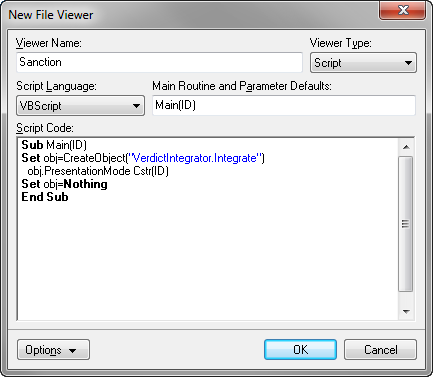Click the Viewer Type dropdown arrow
Image resolution: width=433 pixels, height=377 pixels.
pyautogui.click(x=408, y=63)
